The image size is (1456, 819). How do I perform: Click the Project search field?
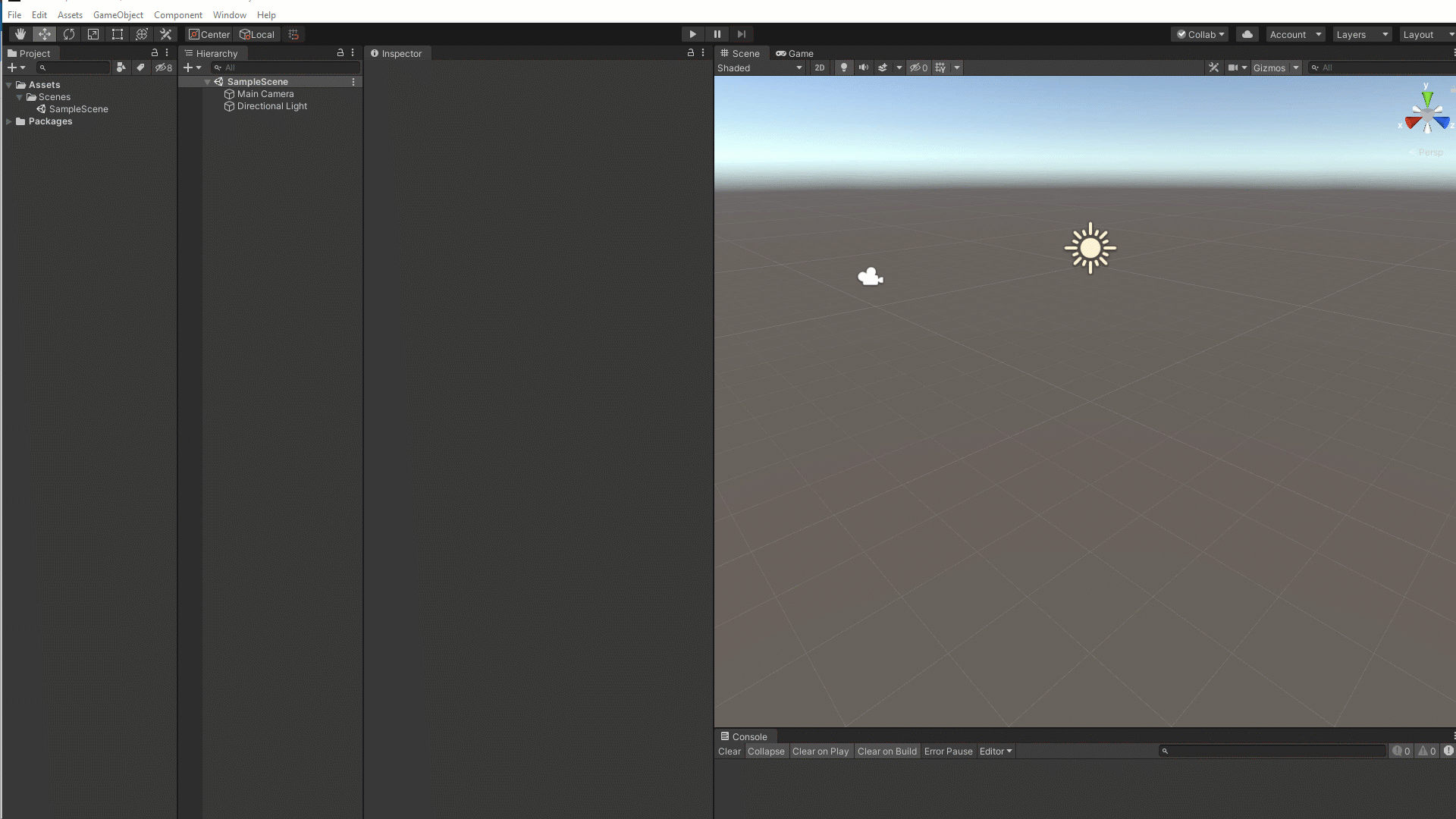(x=74, y=67)
